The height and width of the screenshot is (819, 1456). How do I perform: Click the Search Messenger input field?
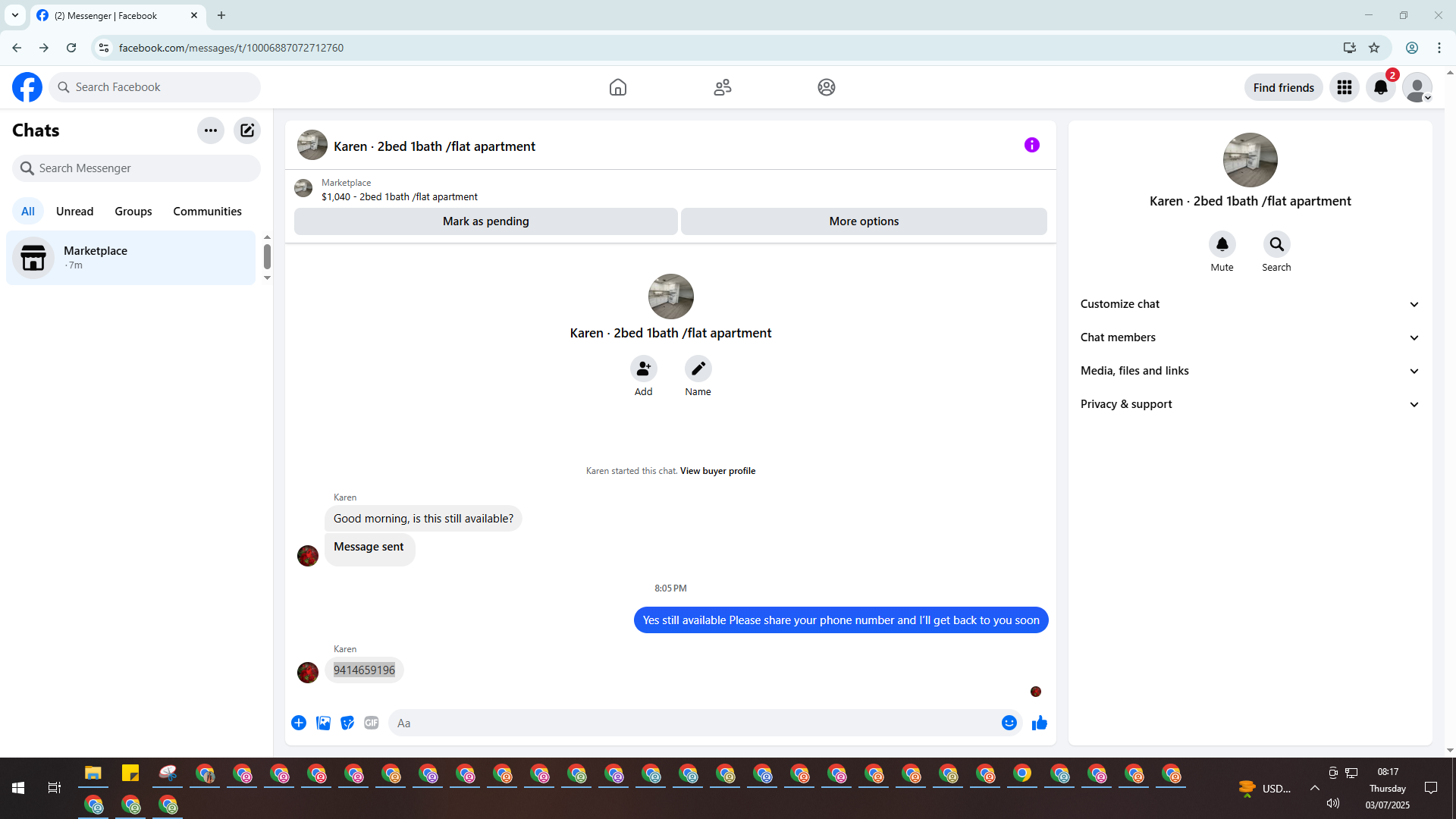pos(144,168)
